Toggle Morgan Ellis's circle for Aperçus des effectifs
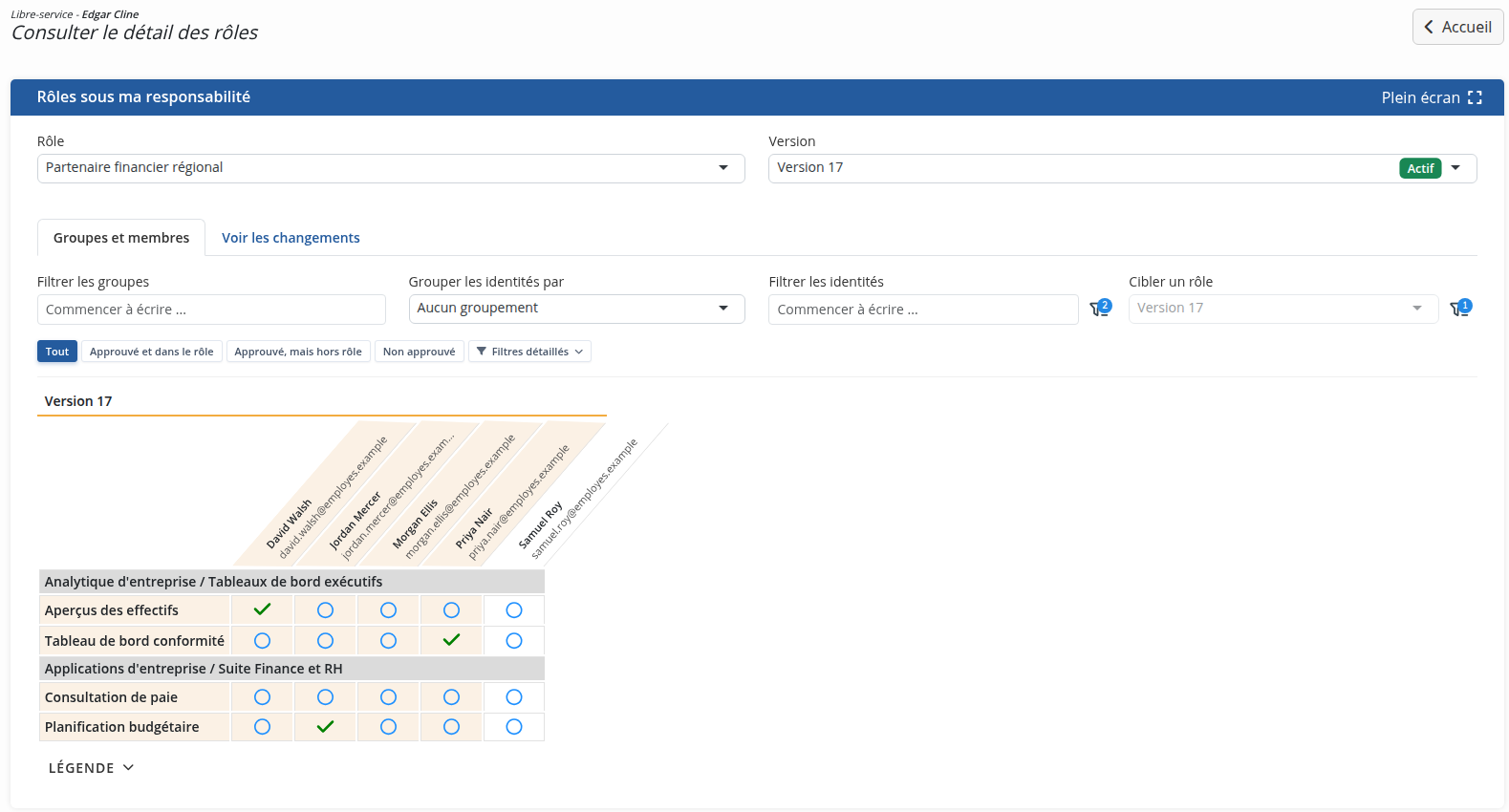1509x812 pixels. click(388, 610)
